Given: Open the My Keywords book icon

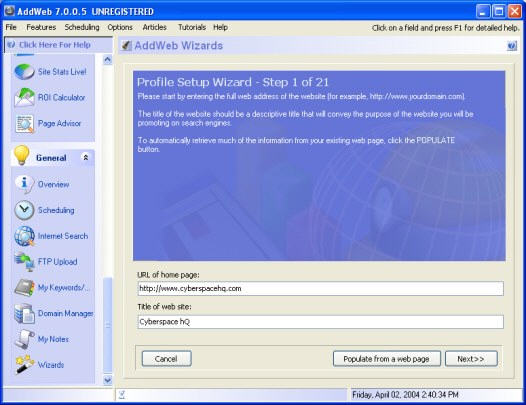Looking at the screenshot, I should pyautogui.click(x=24, y=288).
